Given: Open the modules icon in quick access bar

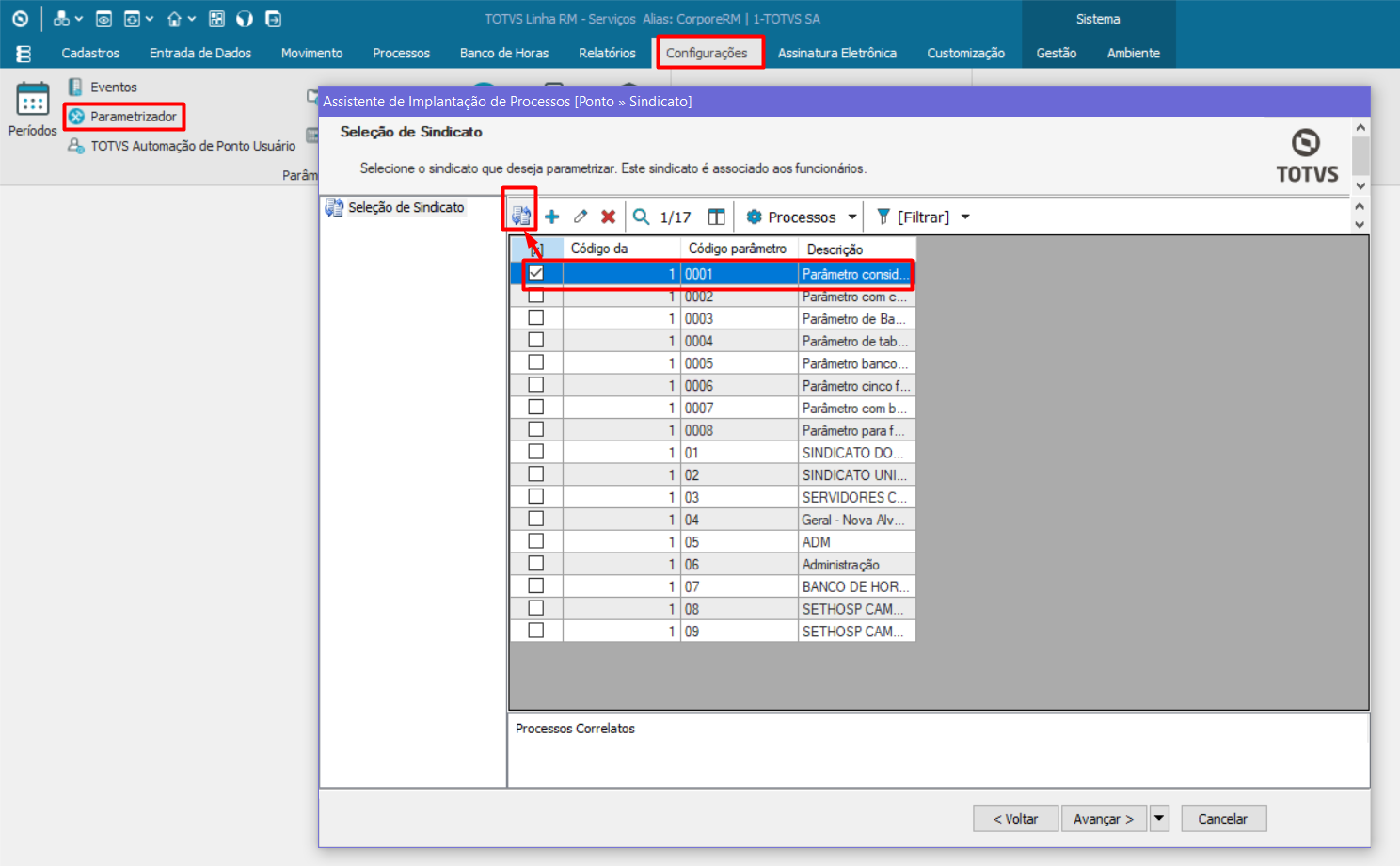Looking at the screenshot, I should tap(61, 19).
